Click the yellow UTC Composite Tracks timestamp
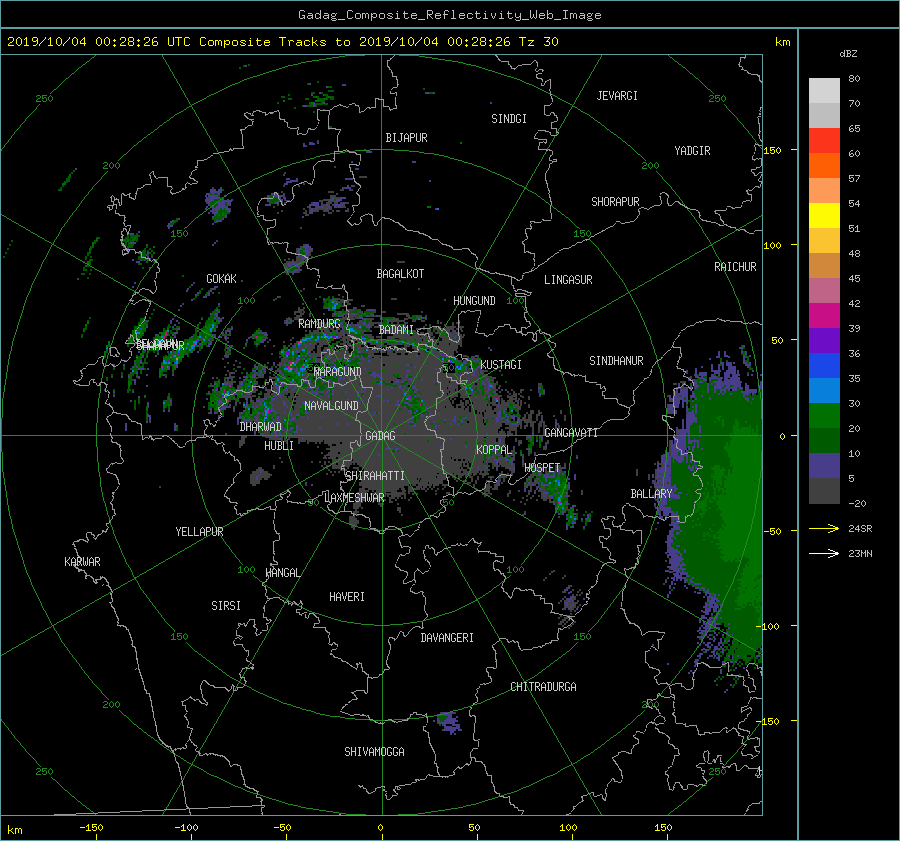Image resolution: width=900 pixels, height=841 pixels. pos(282,42)
